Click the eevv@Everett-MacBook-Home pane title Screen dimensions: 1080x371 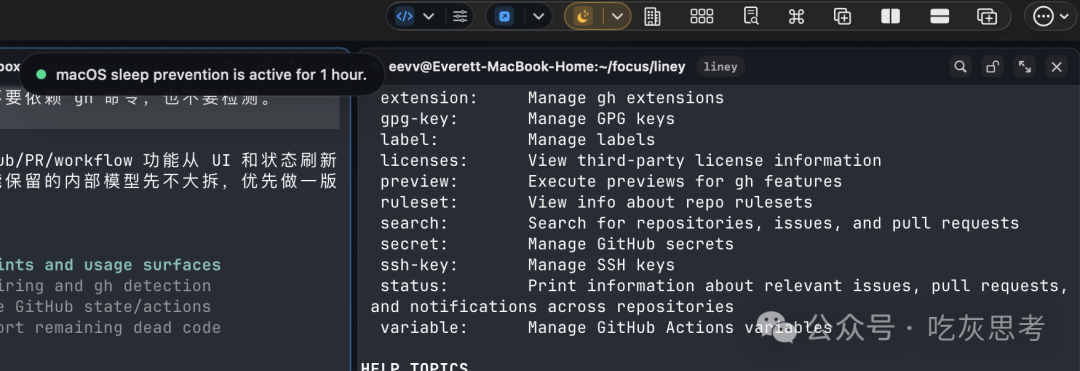click(x=537, y=67)
